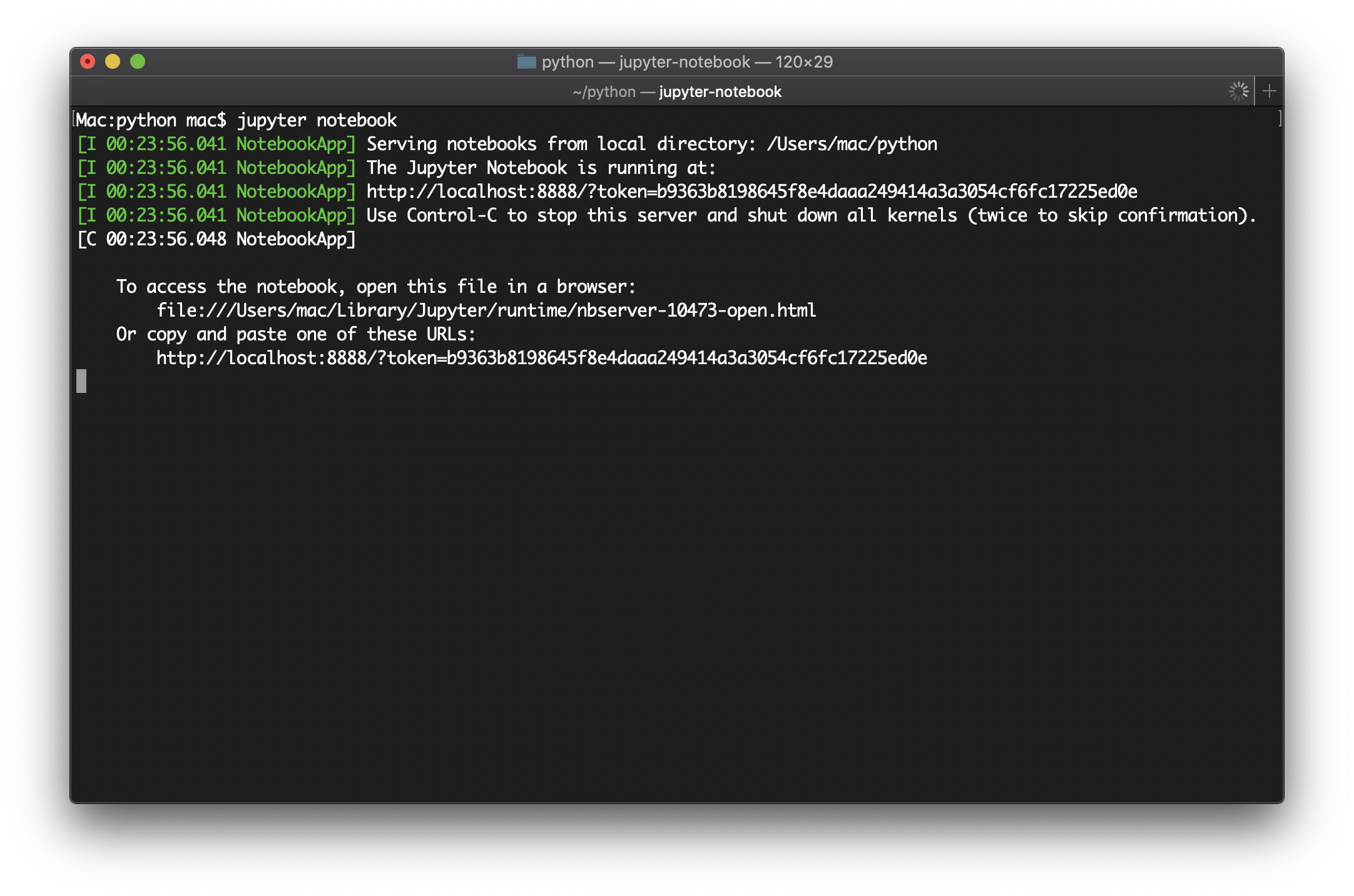1354x896 pixels.
Task: Click the localhost URL under 'Or copy and paste'
Action: 542,358
